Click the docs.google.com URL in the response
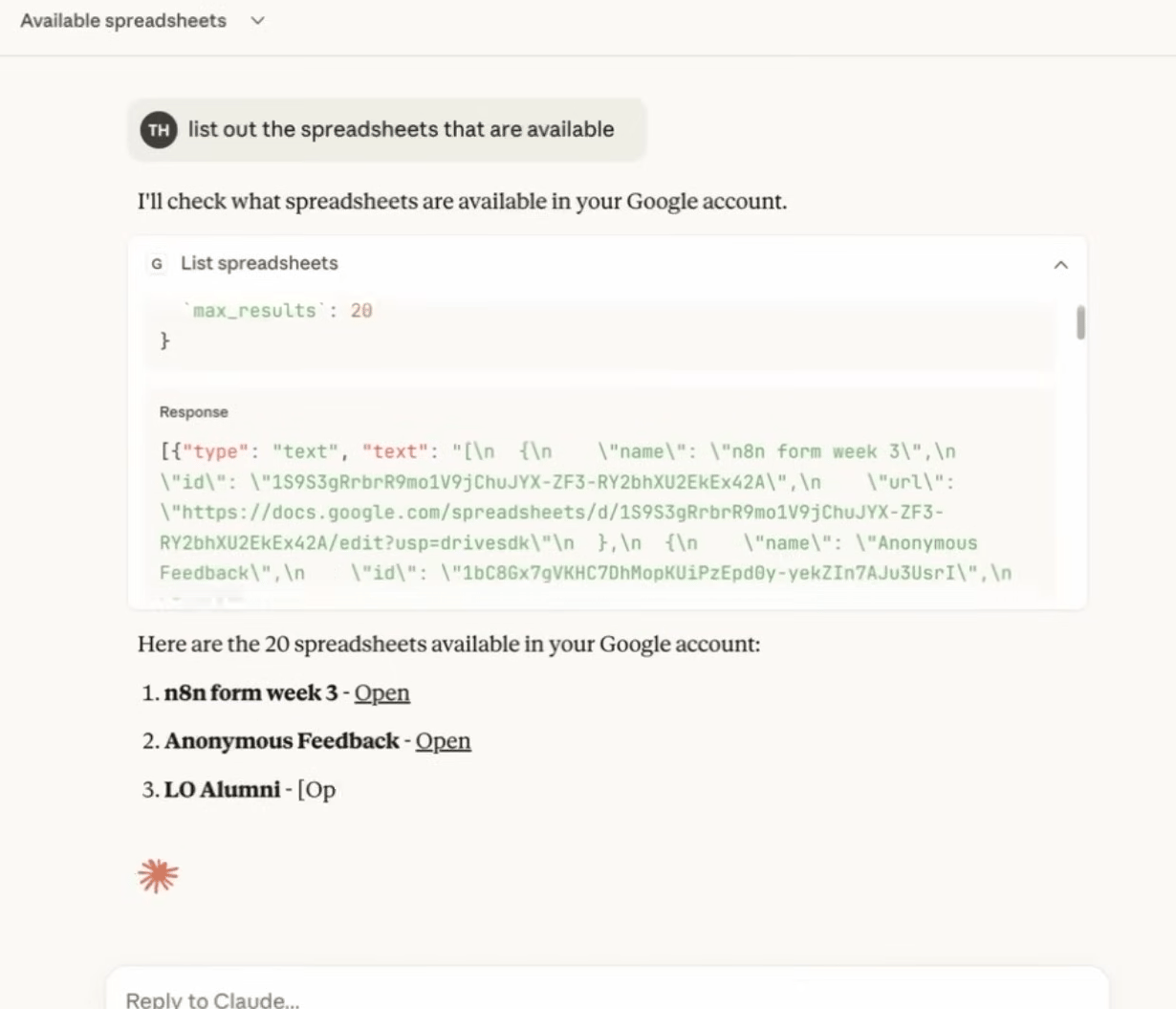This screenshot has width=1176, height=1009. [x=552, y=513]
